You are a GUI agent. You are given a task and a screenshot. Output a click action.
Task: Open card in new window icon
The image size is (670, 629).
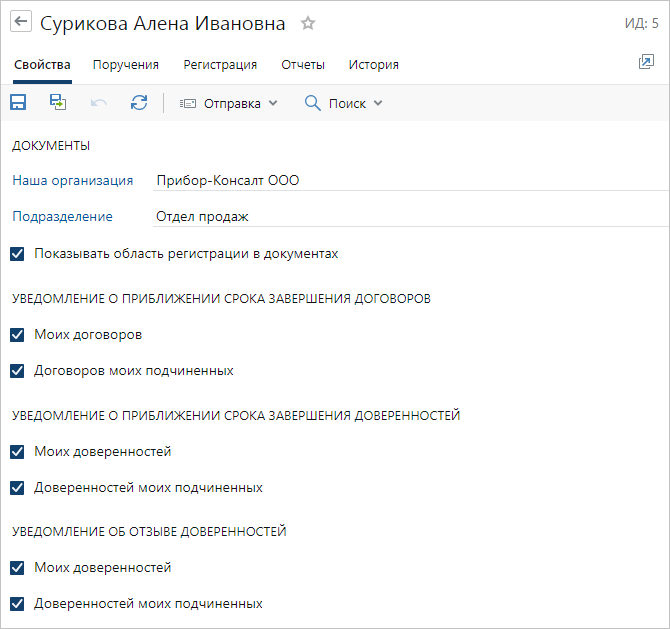tap(645, 63)
